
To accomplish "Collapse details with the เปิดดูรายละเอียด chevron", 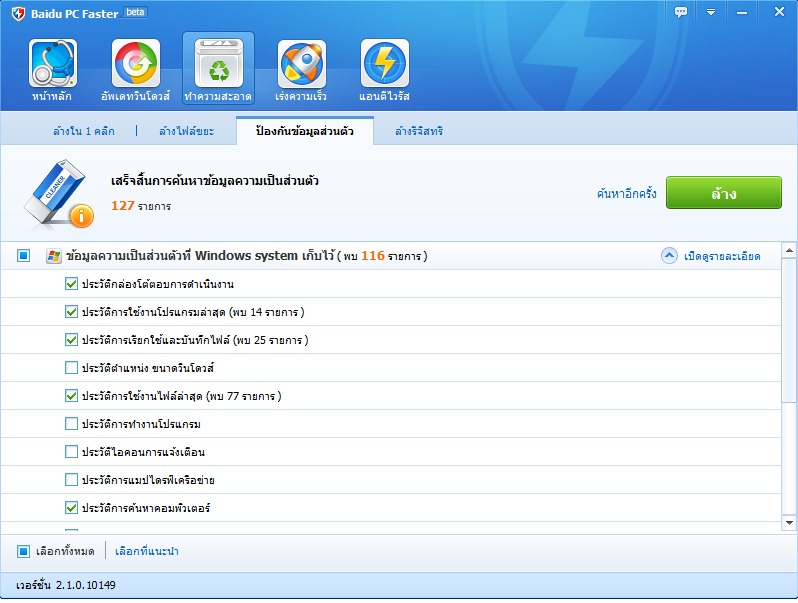I will (670, 256).
